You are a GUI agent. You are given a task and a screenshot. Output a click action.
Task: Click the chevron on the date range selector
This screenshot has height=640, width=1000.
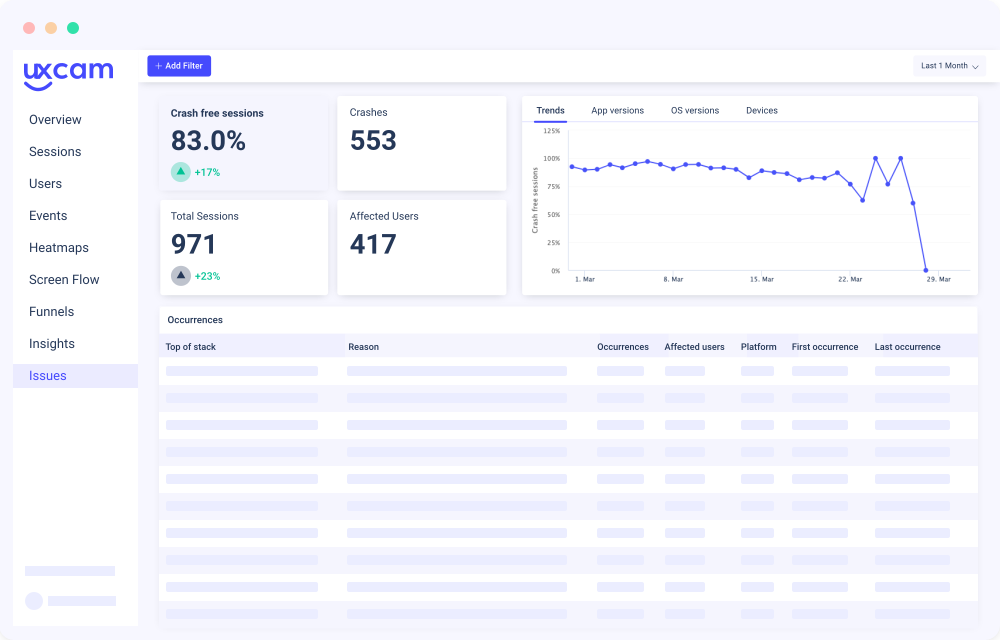975,65
